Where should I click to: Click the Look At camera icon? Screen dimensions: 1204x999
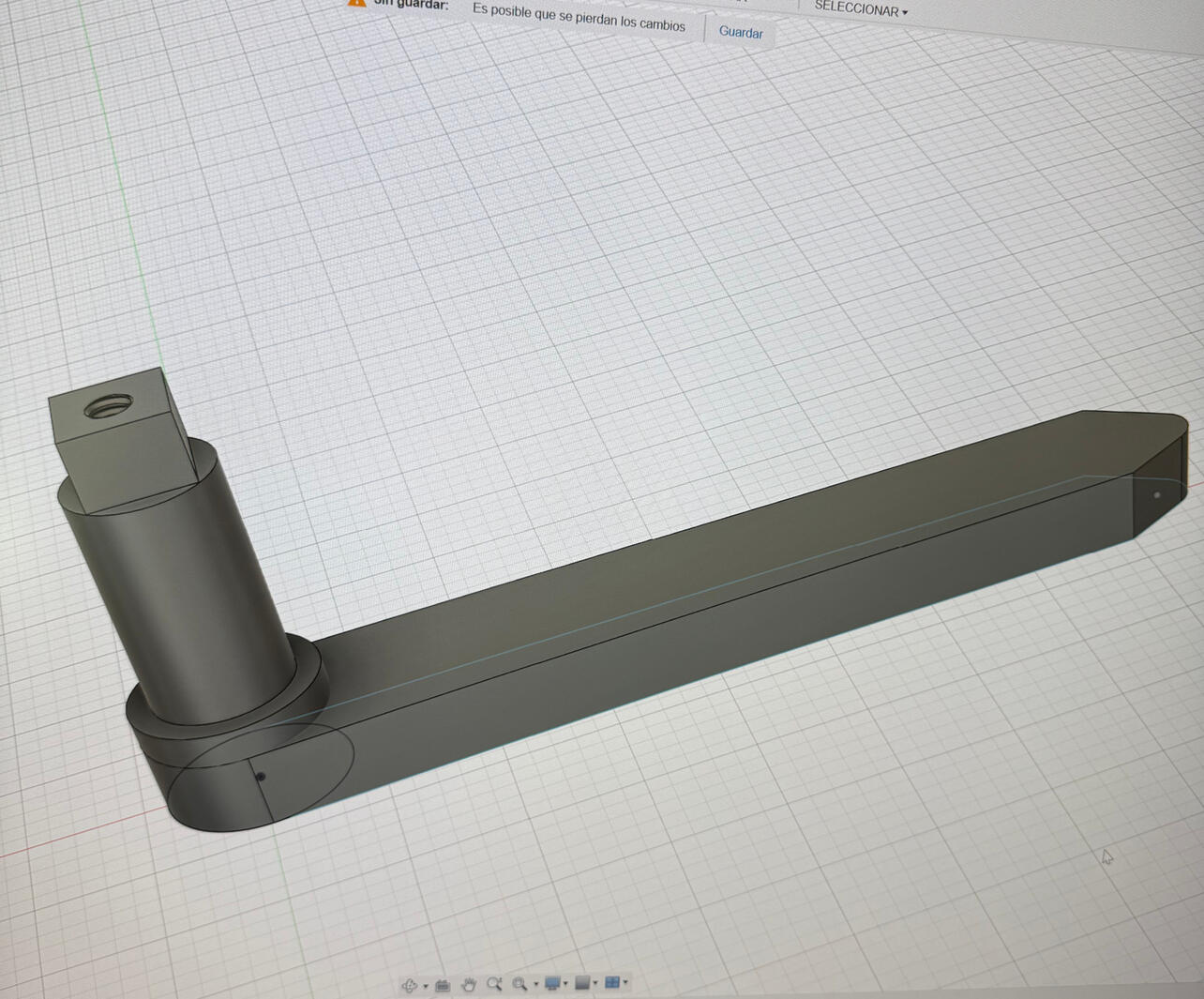(444, 985)
